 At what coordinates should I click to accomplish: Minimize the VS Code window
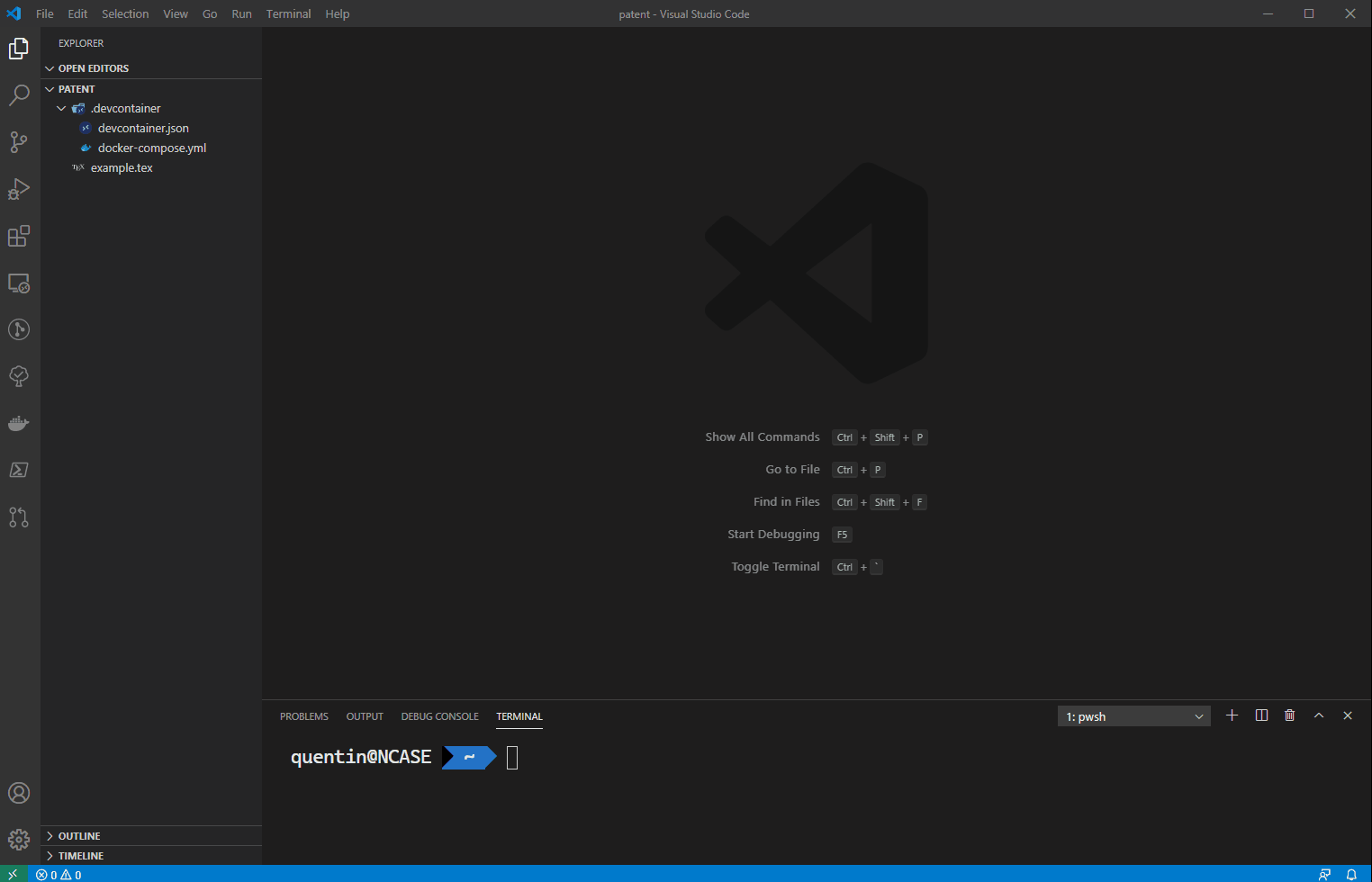pyautogui.click(x=1268, y=13)
